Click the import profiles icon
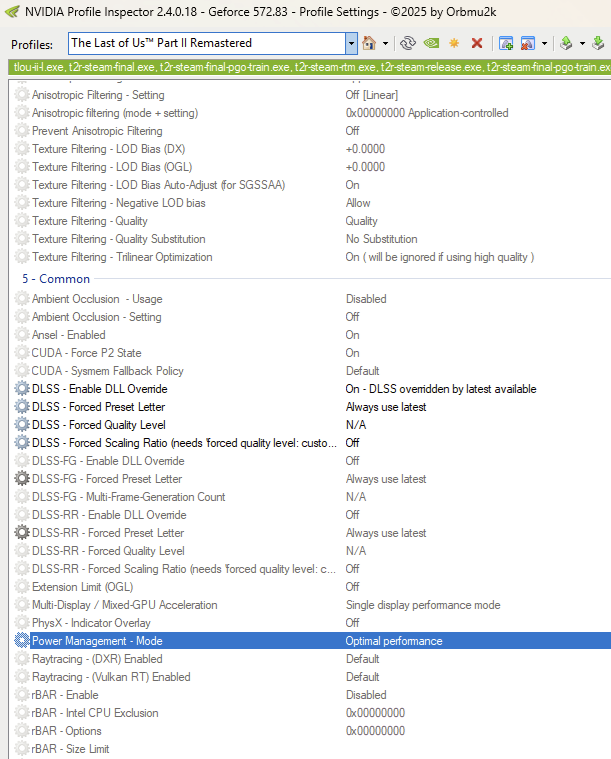 click(x=597, y=43)
